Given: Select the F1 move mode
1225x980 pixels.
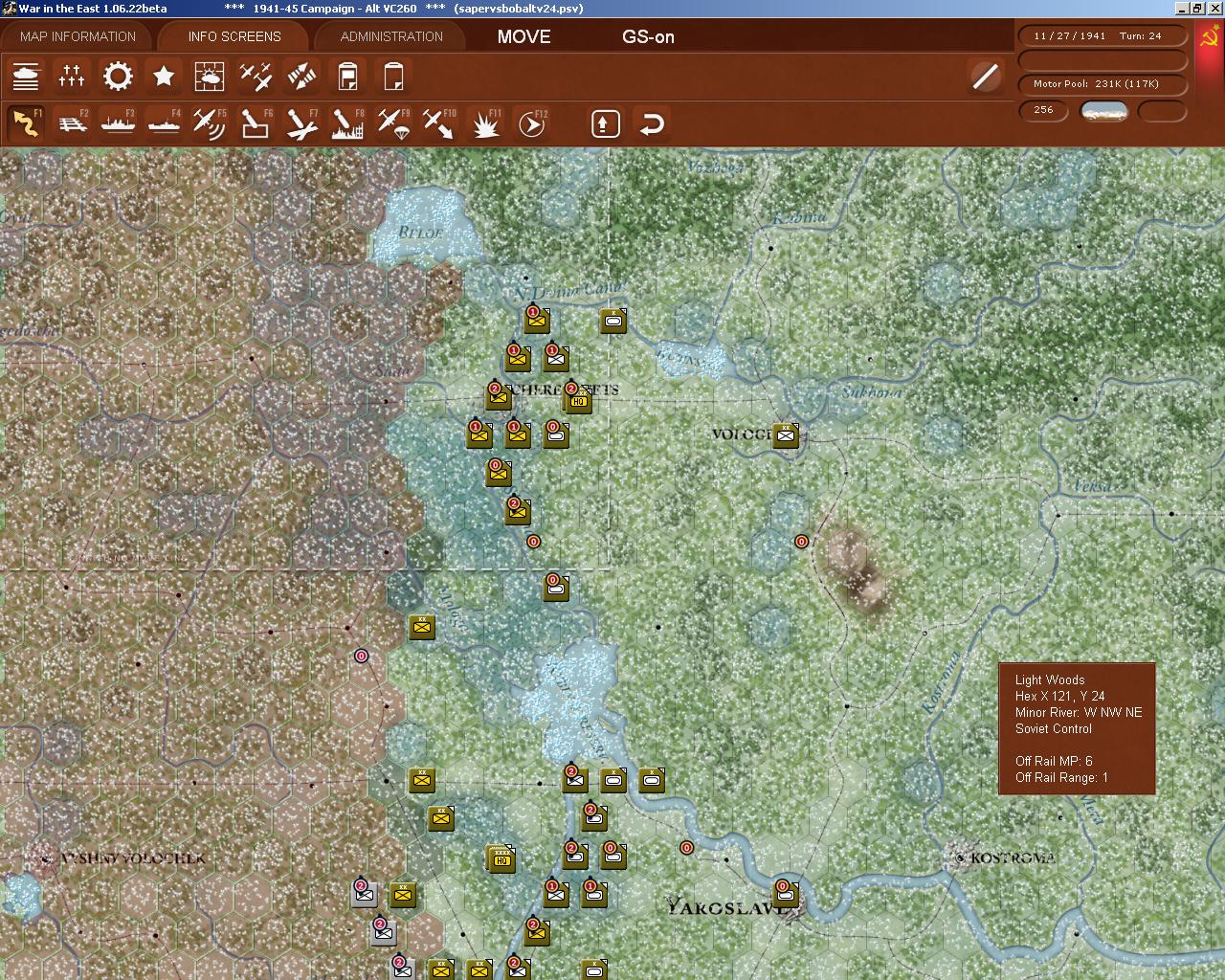Looking at the screenshot, I should click(26, 123).
